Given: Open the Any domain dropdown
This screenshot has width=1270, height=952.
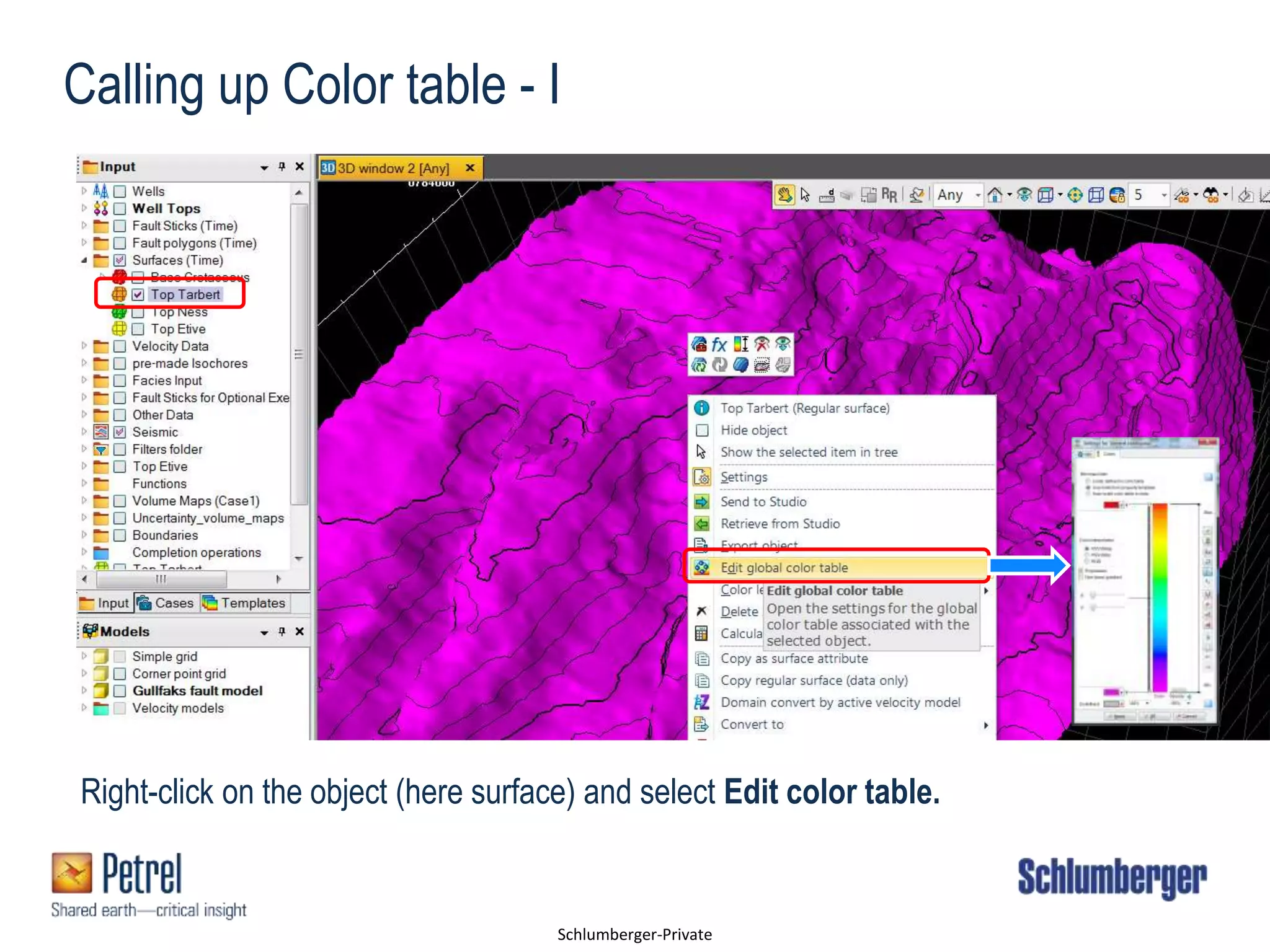Looking at the screenshot, I should [x=977, y=195].
